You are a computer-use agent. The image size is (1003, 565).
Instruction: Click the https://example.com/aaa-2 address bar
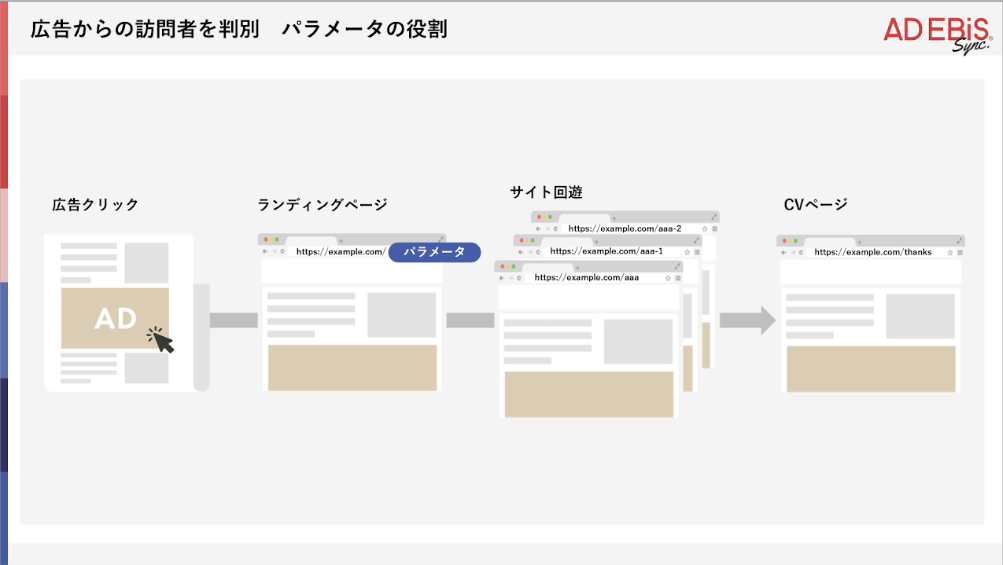(624, 229)
